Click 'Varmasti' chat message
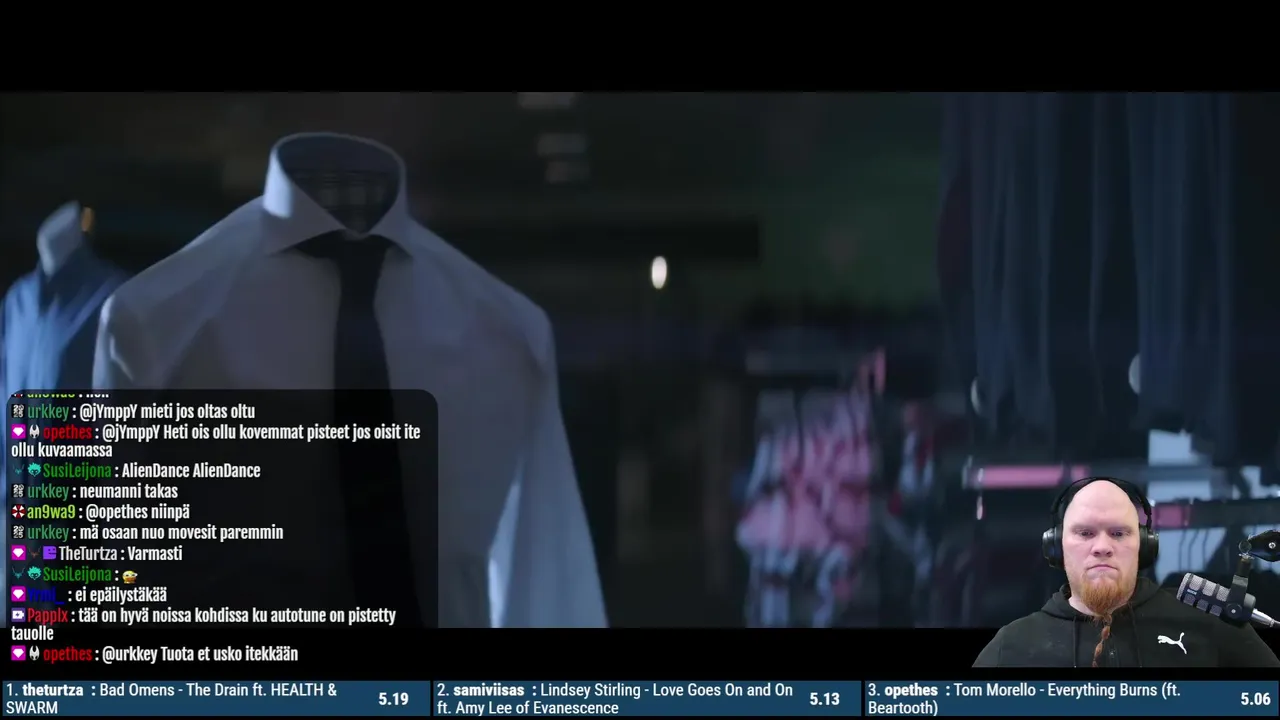 (x=155, y=553)
